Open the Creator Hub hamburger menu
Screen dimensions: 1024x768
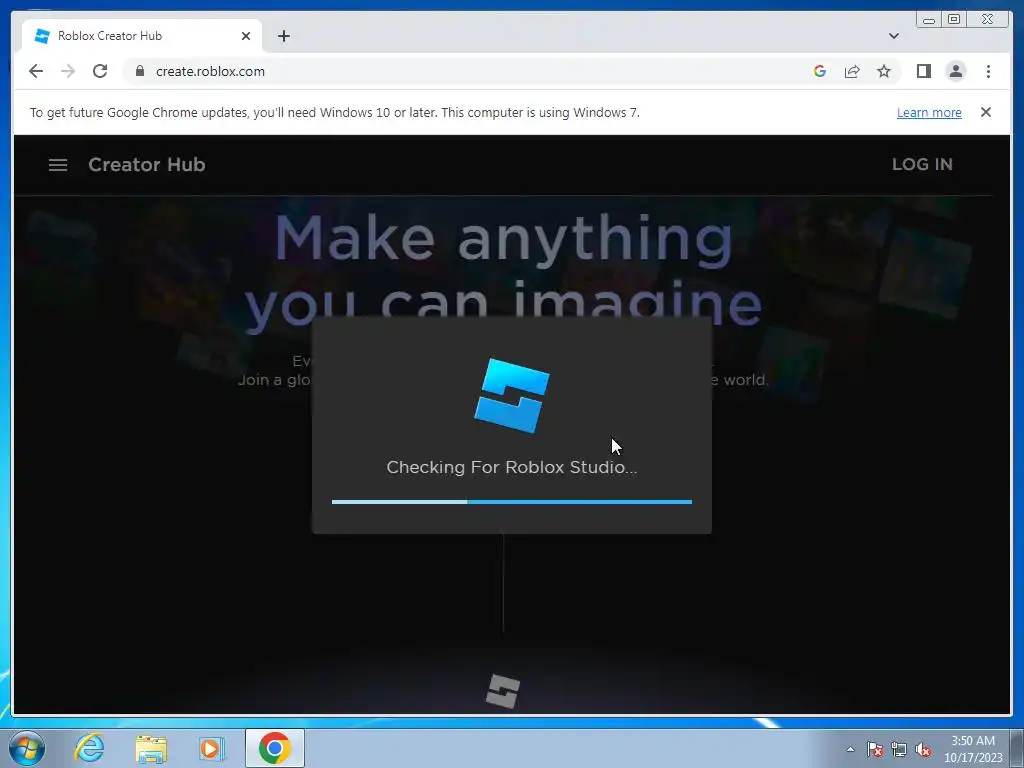point(58,165)
